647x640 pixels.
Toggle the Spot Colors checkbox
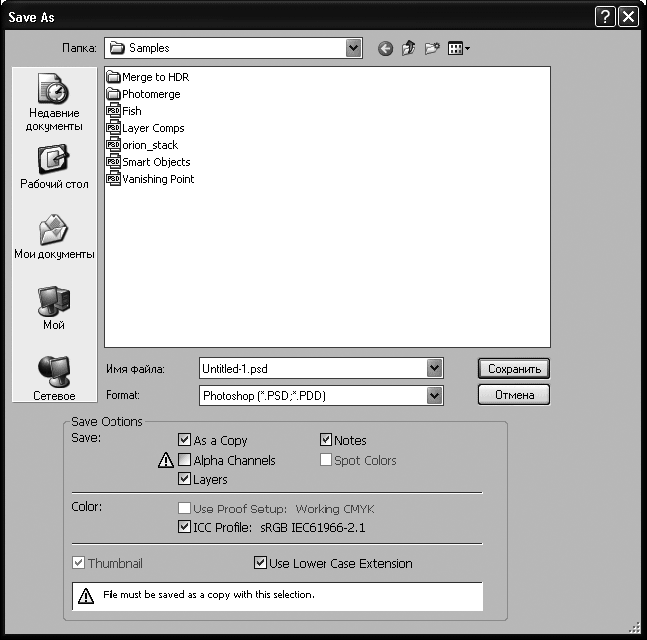326,460
